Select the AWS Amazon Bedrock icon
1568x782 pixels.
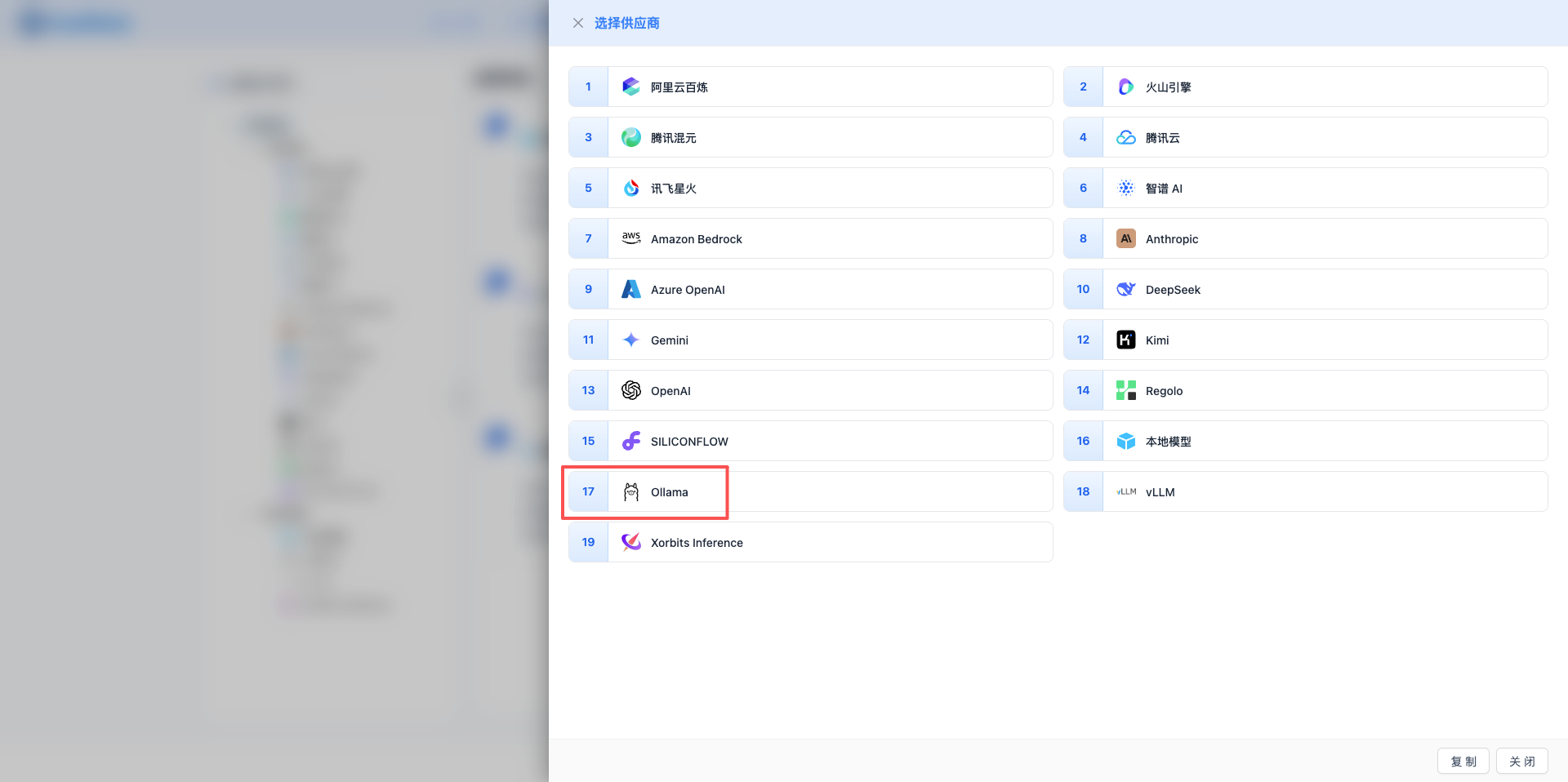pyautogui.click(x=630, y=238)
